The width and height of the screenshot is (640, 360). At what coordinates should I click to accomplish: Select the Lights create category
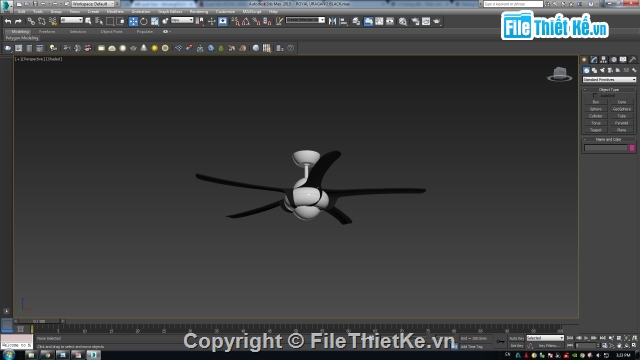[x=602, y=70]
